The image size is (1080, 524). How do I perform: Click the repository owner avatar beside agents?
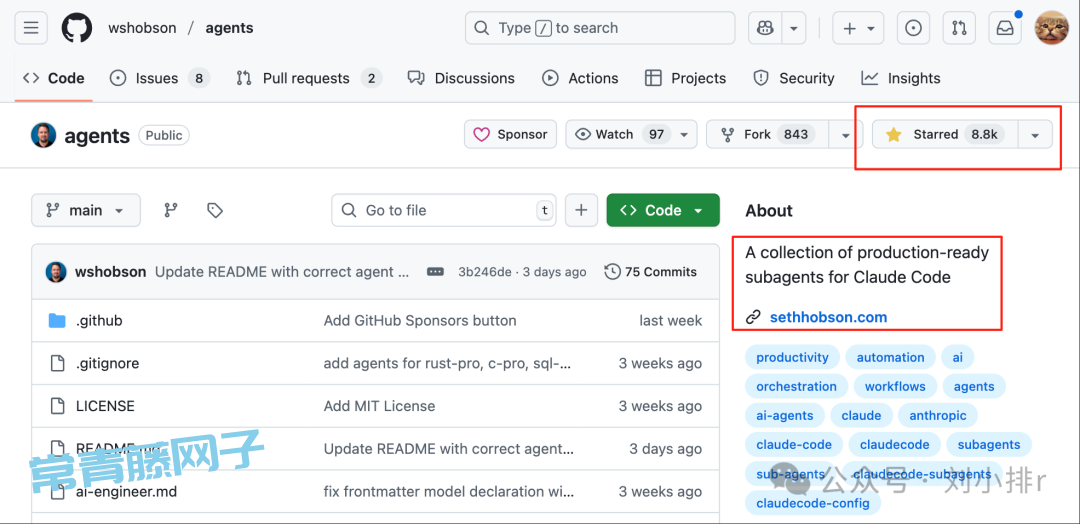[x=43, y=135]
